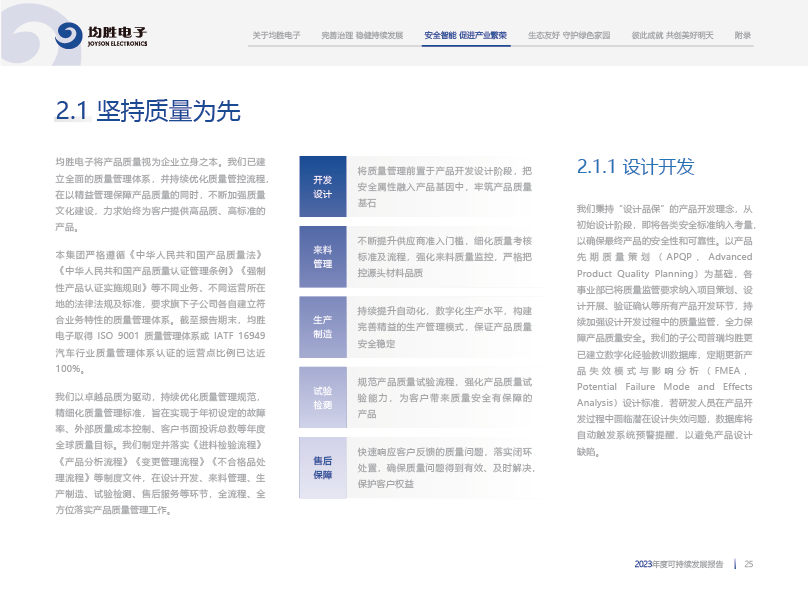This screenshot has width=809, height=596.
Task: Select the 2.1.1 设计开发 section heading
Action: pos(635,167)
